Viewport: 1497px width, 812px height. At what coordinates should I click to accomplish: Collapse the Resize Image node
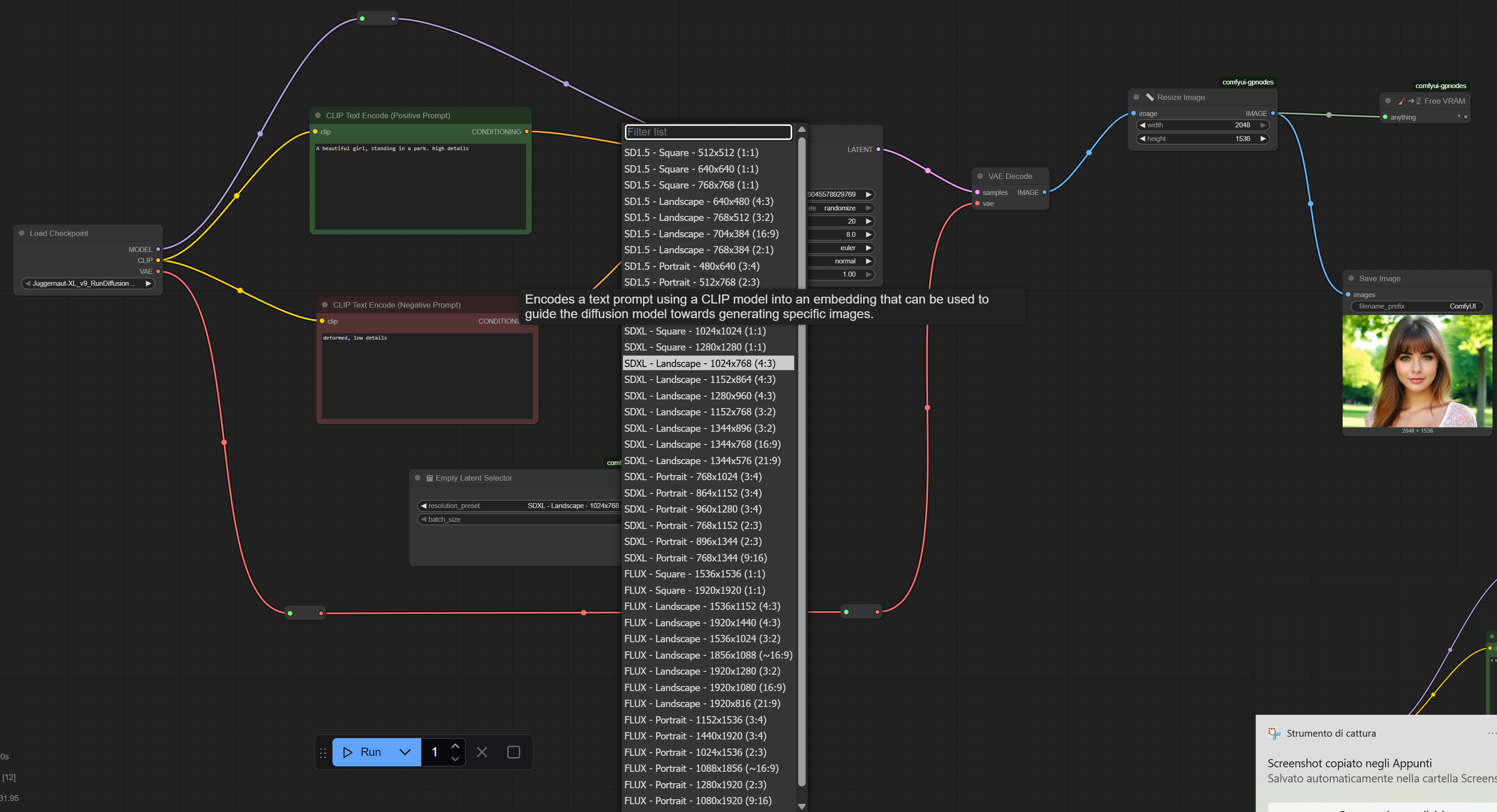[x=1136, y=97]
